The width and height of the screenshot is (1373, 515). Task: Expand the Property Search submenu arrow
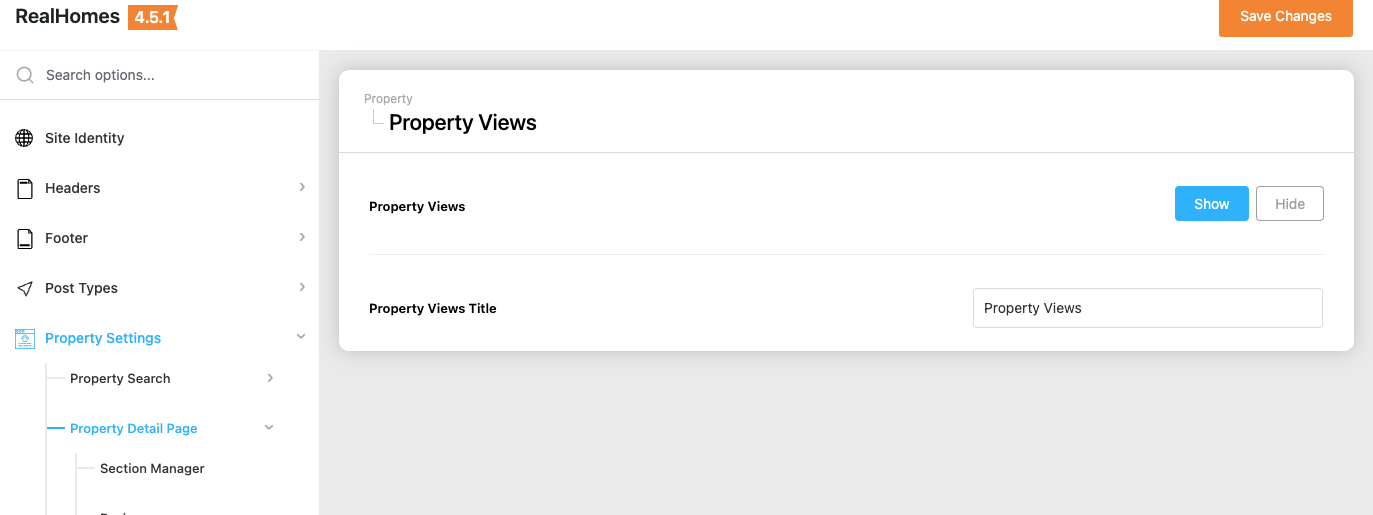click(270, 378)
